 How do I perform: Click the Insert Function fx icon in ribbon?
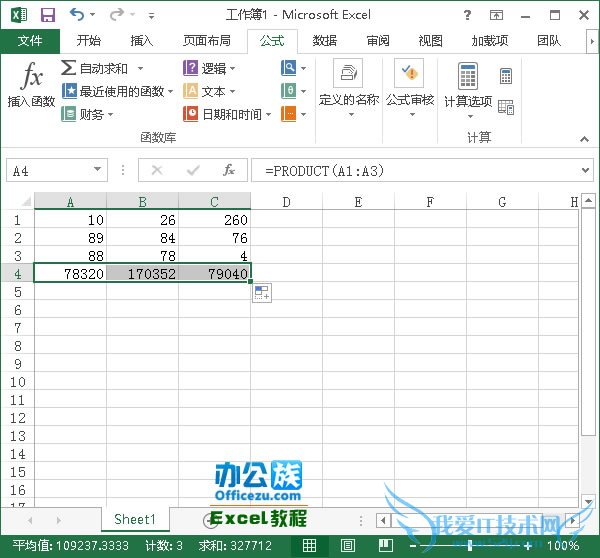click(x=32, y=77)
